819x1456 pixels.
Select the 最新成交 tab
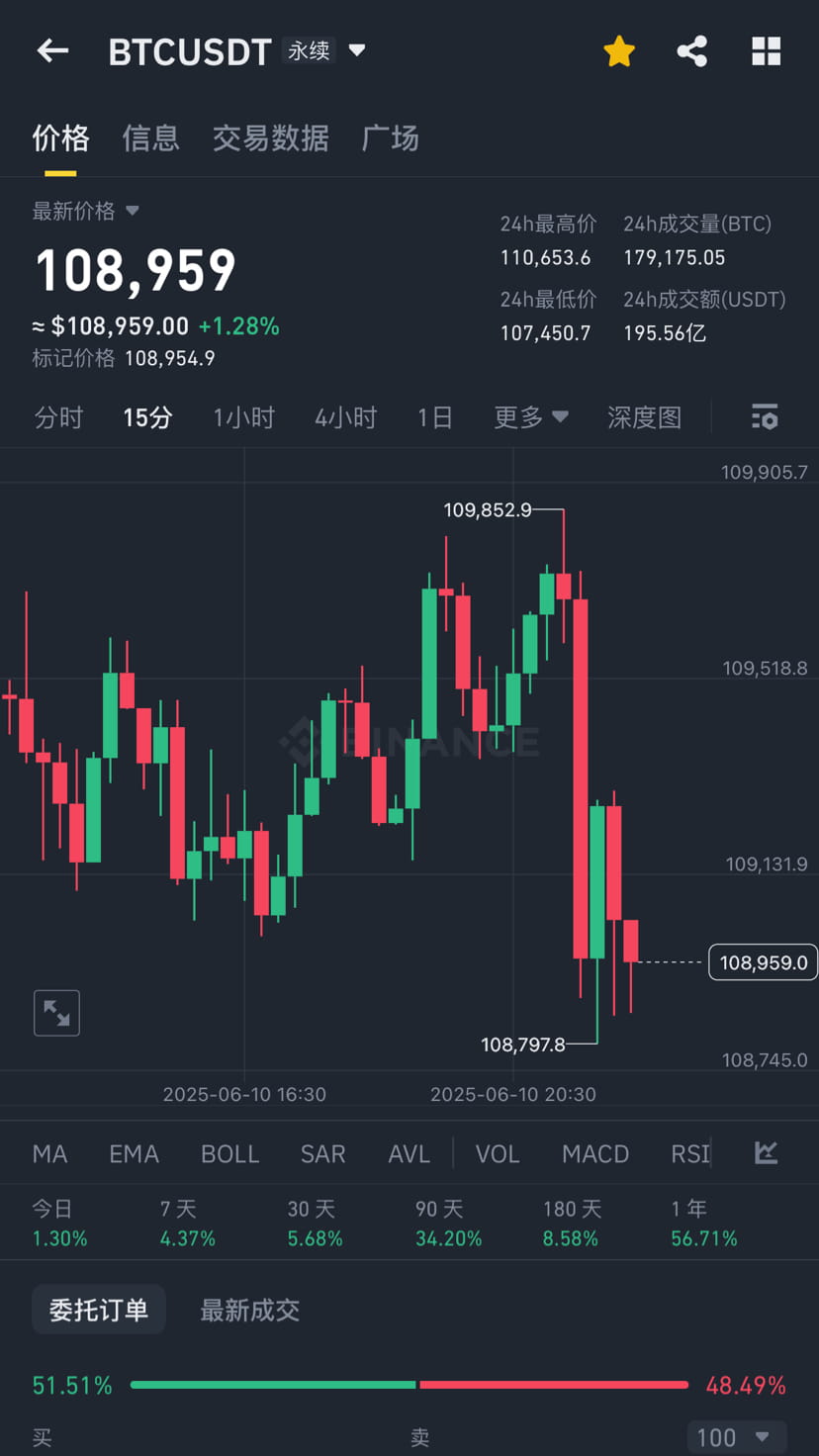coord(249,1310)
